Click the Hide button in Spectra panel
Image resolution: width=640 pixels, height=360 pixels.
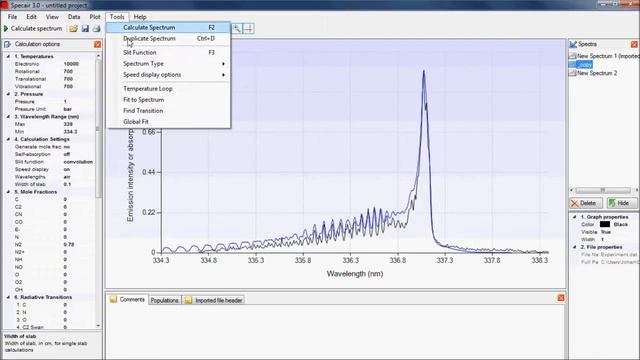pos(621,203)
